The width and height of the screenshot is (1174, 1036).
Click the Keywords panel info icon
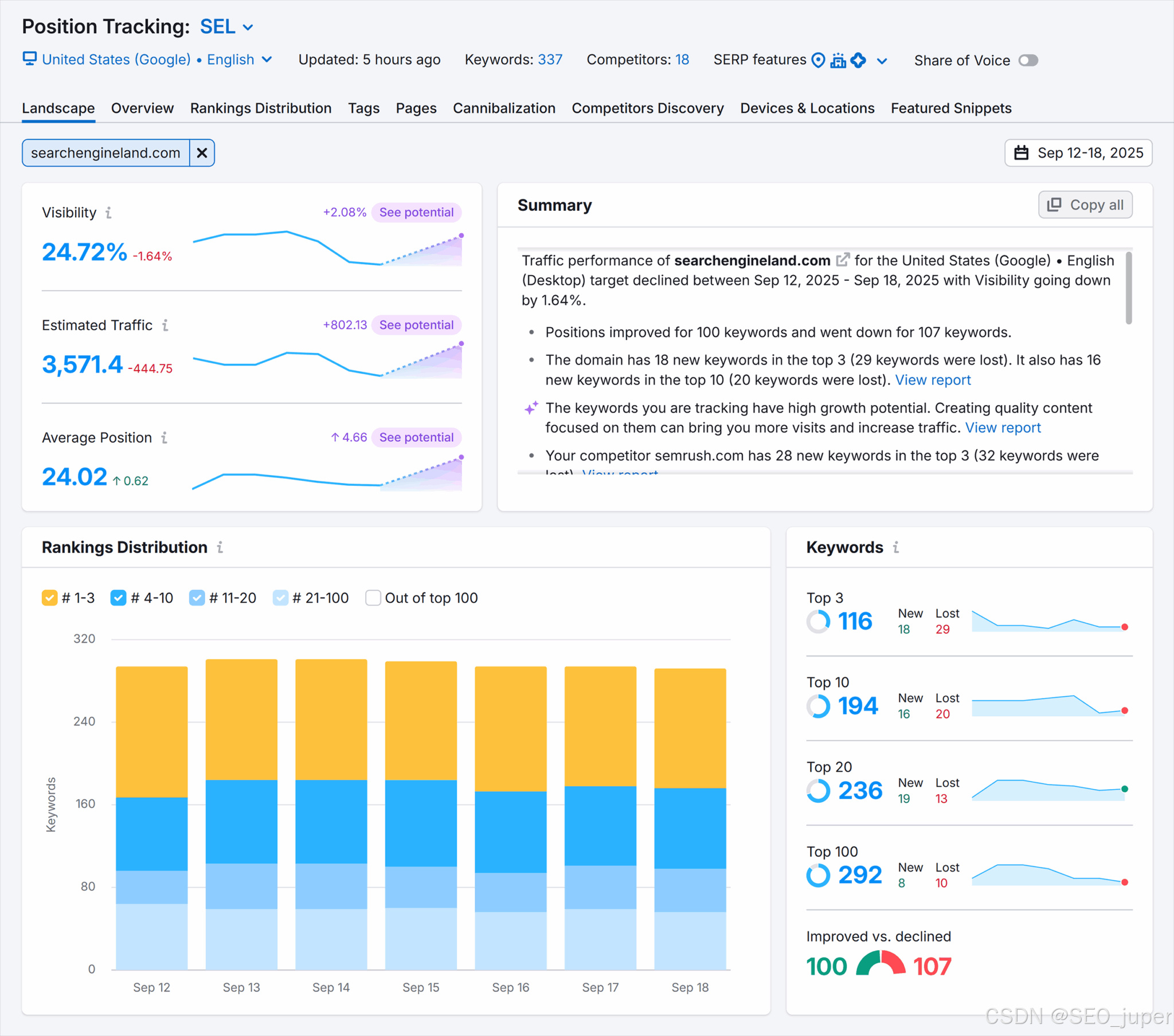pos(896,548)
